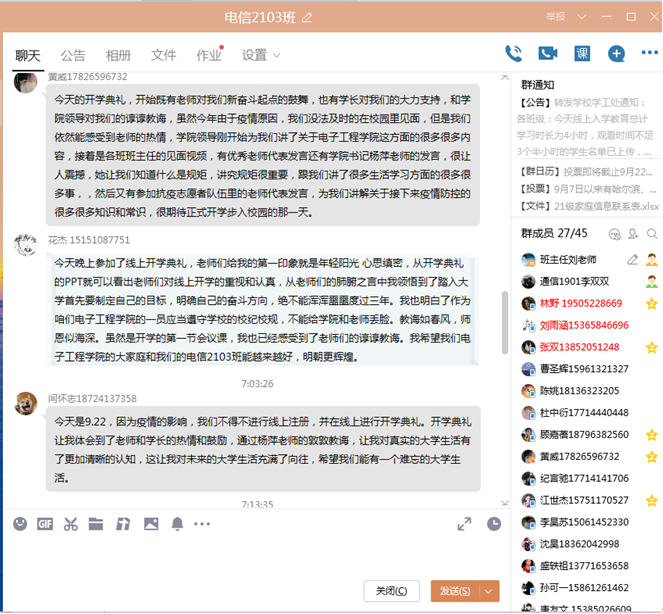The height and width of the screenshot is (614, 663).
Task: Open the more tools ellipsis menu
Action: pos(203,523)
